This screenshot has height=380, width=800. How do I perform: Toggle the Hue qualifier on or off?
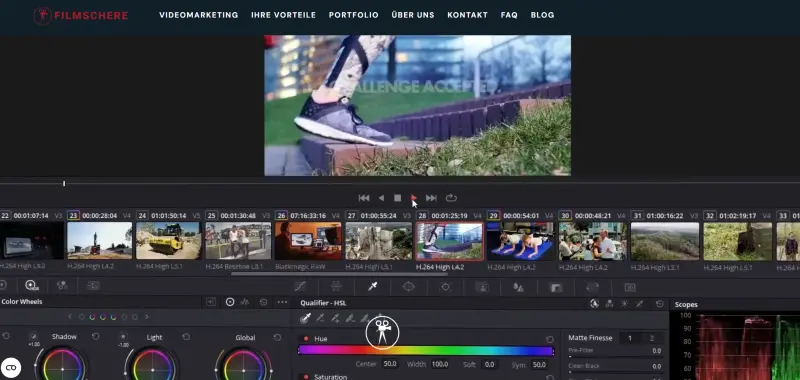coord(306,339)
